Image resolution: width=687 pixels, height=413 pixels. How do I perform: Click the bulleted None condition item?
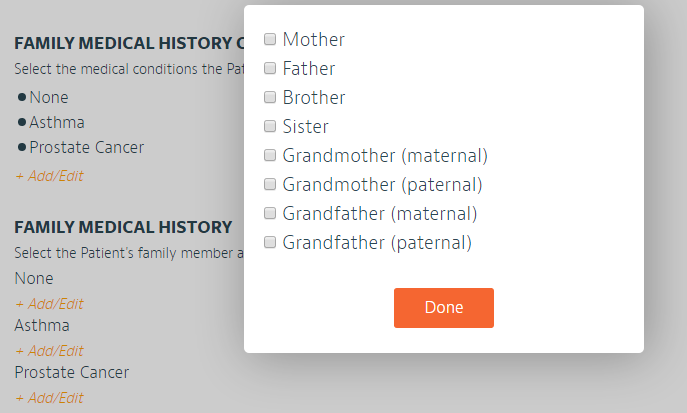point(48,98)
